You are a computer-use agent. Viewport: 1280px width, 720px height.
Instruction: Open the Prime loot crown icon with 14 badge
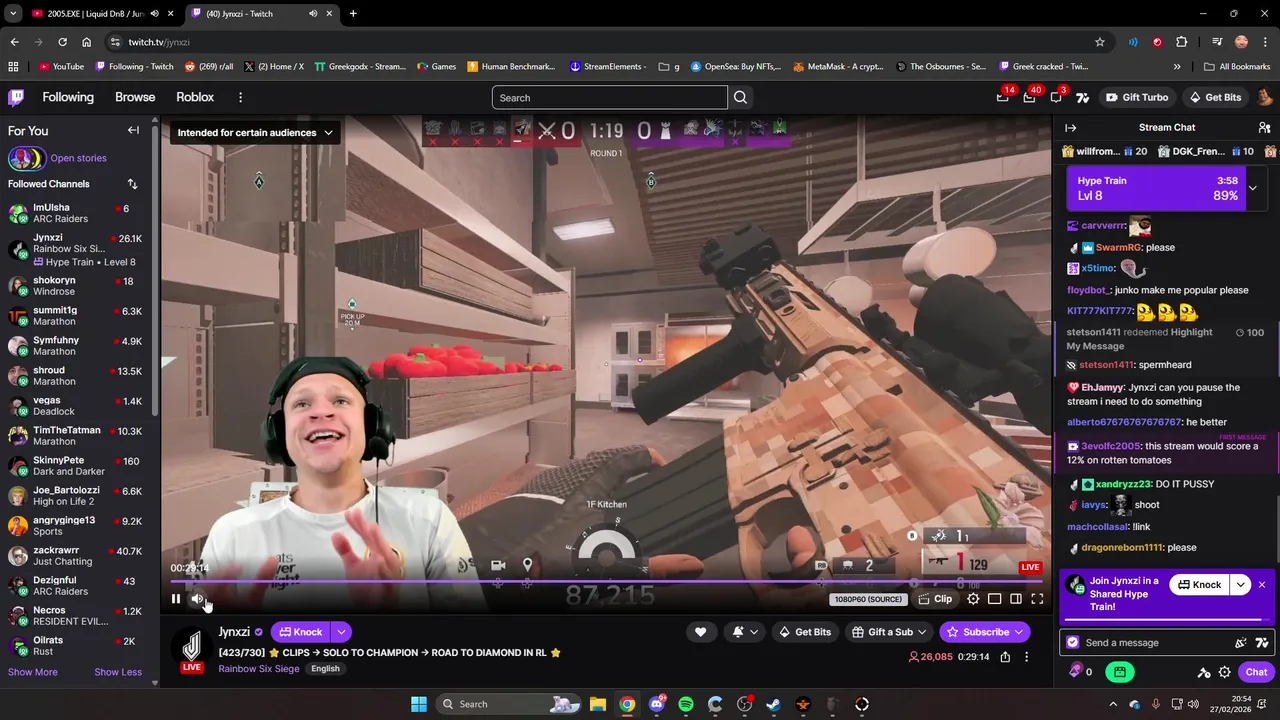pos(1003,97)
